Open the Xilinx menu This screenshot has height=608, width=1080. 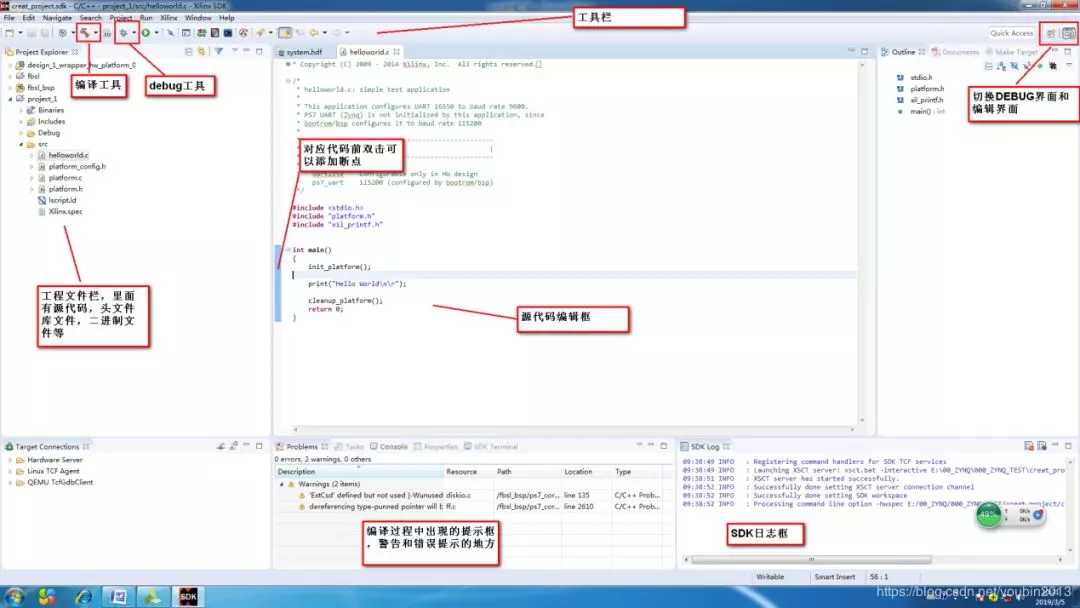[168, 18]
